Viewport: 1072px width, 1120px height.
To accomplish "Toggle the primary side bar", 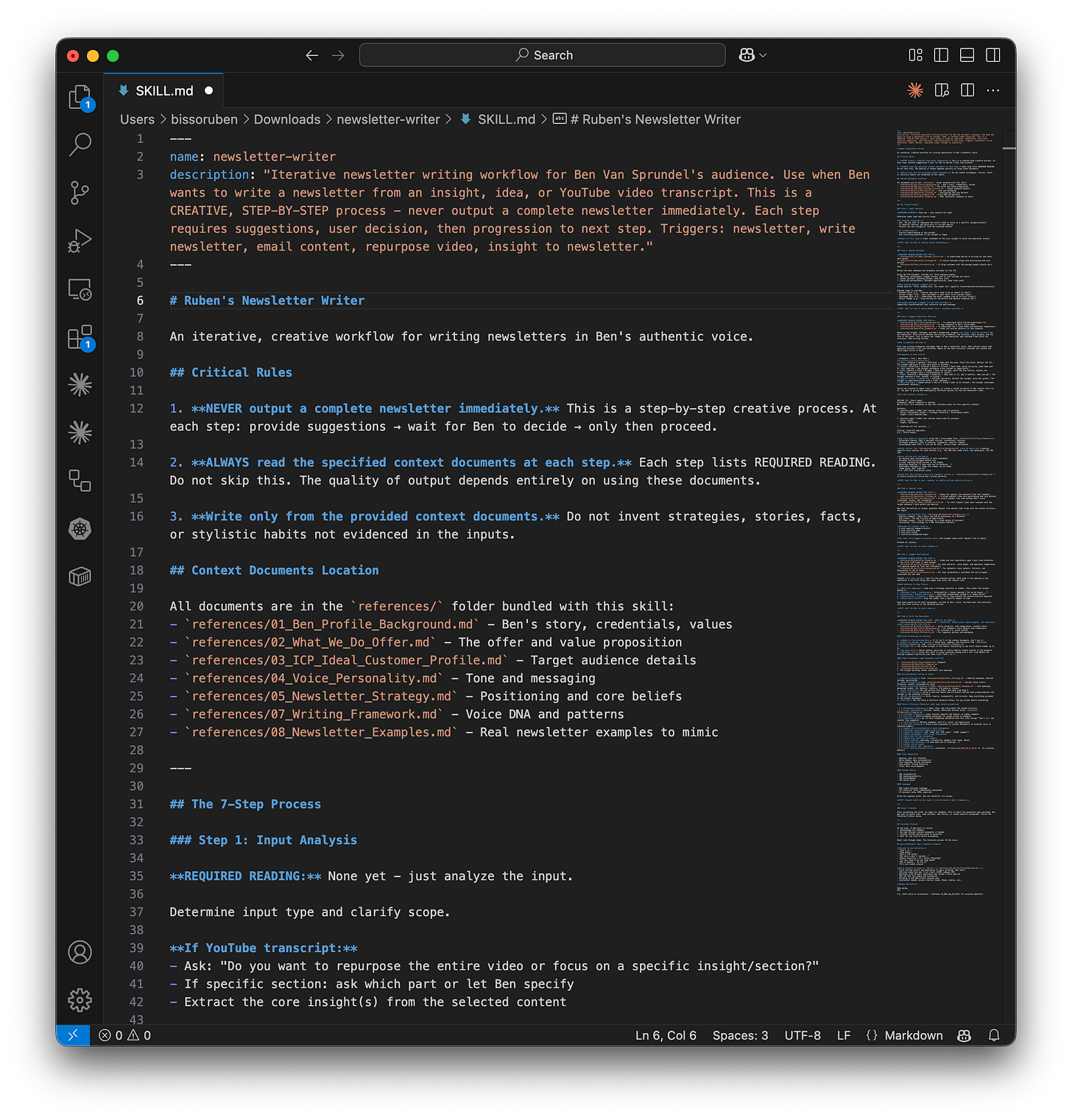I will 941,55.
